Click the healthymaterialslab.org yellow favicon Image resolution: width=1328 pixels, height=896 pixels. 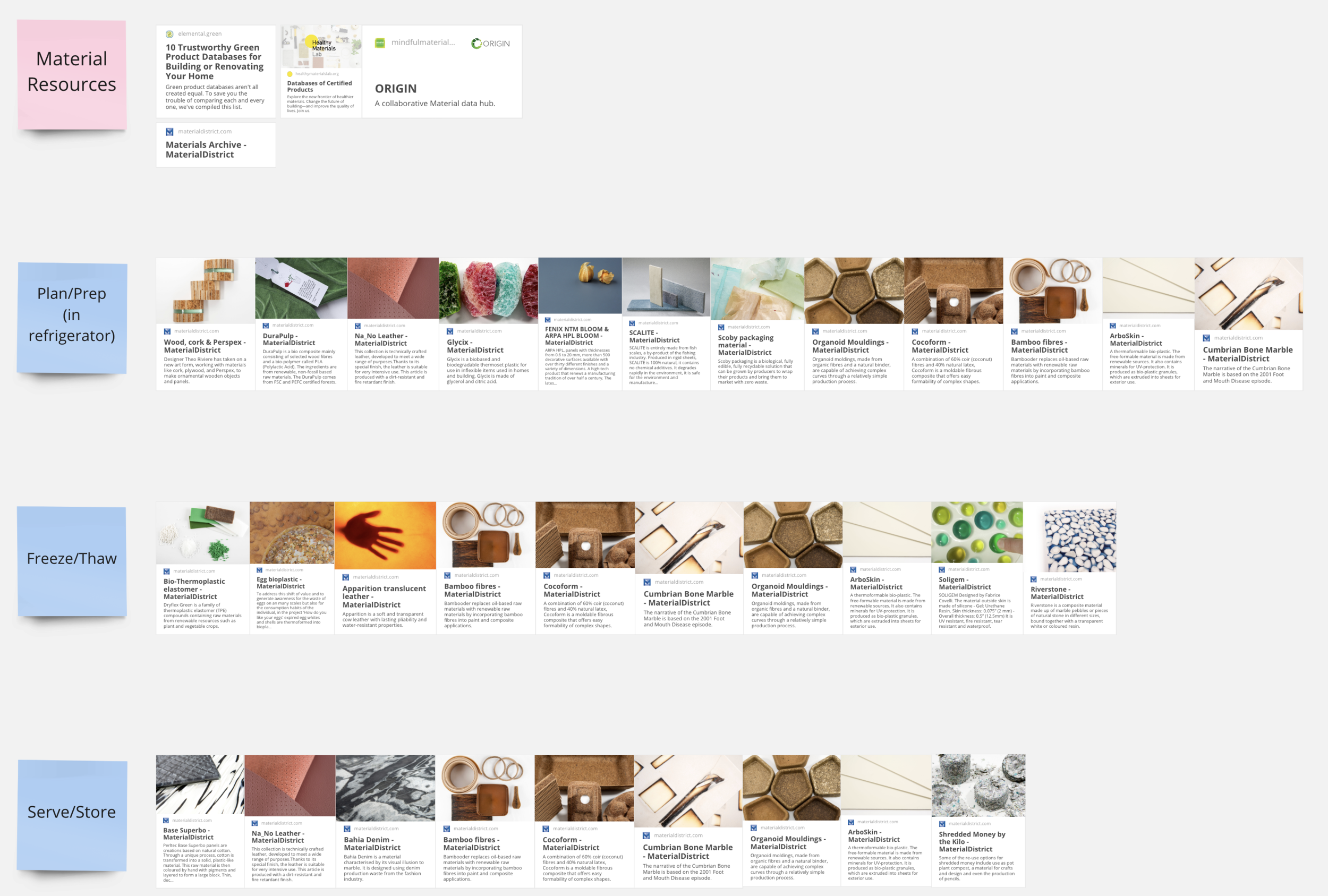(290, 74)
